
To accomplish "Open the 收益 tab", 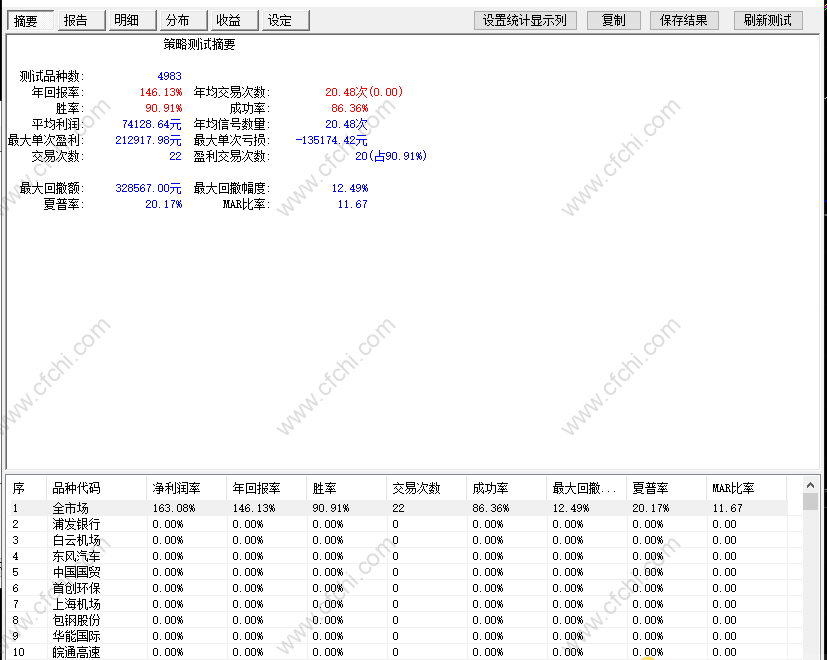I will pyautogui.click(x=235, y=21).
